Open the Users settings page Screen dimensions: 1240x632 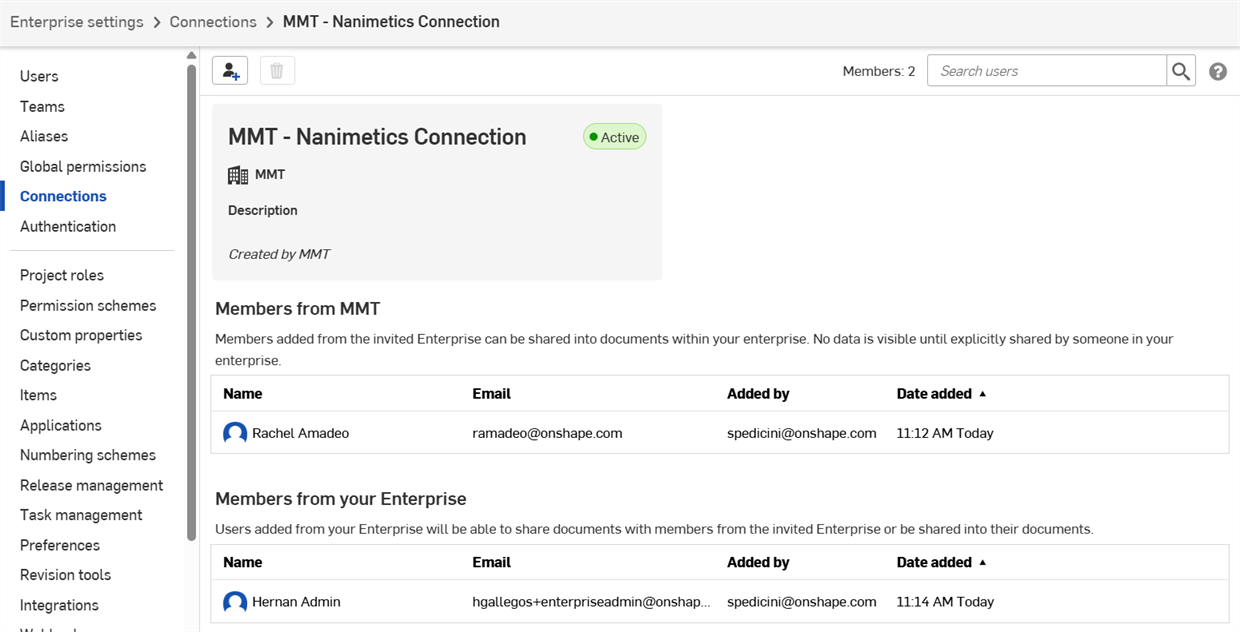pyautogui.click(x=39, y=76)
